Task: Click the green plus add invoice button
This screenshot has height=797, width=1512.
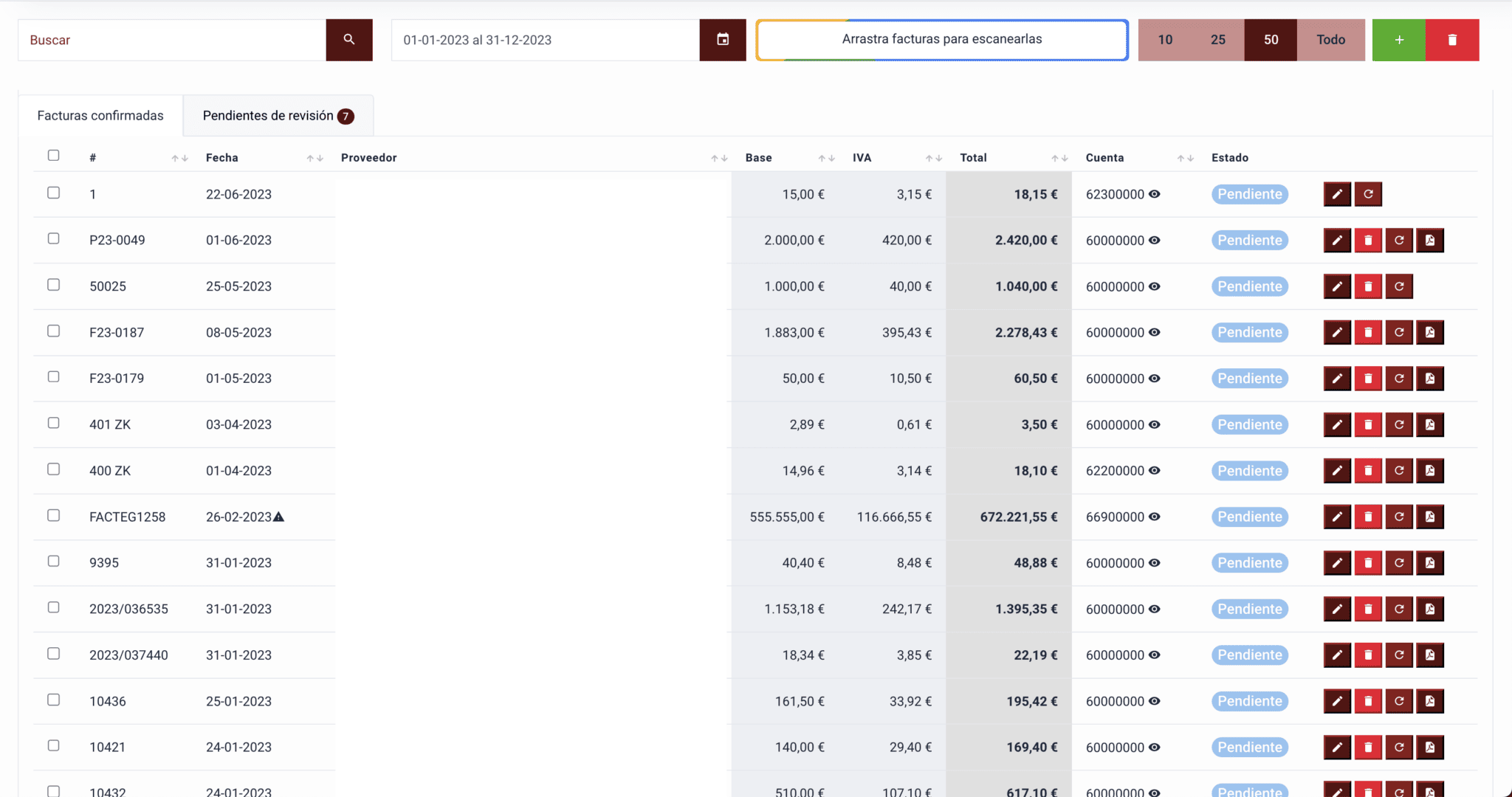Action: coord(1398,40)
